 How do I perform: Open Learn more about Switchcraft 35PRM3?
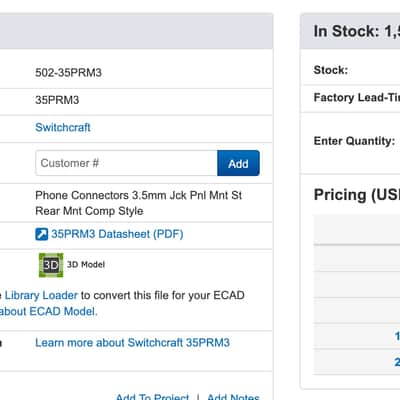point(132,343)
